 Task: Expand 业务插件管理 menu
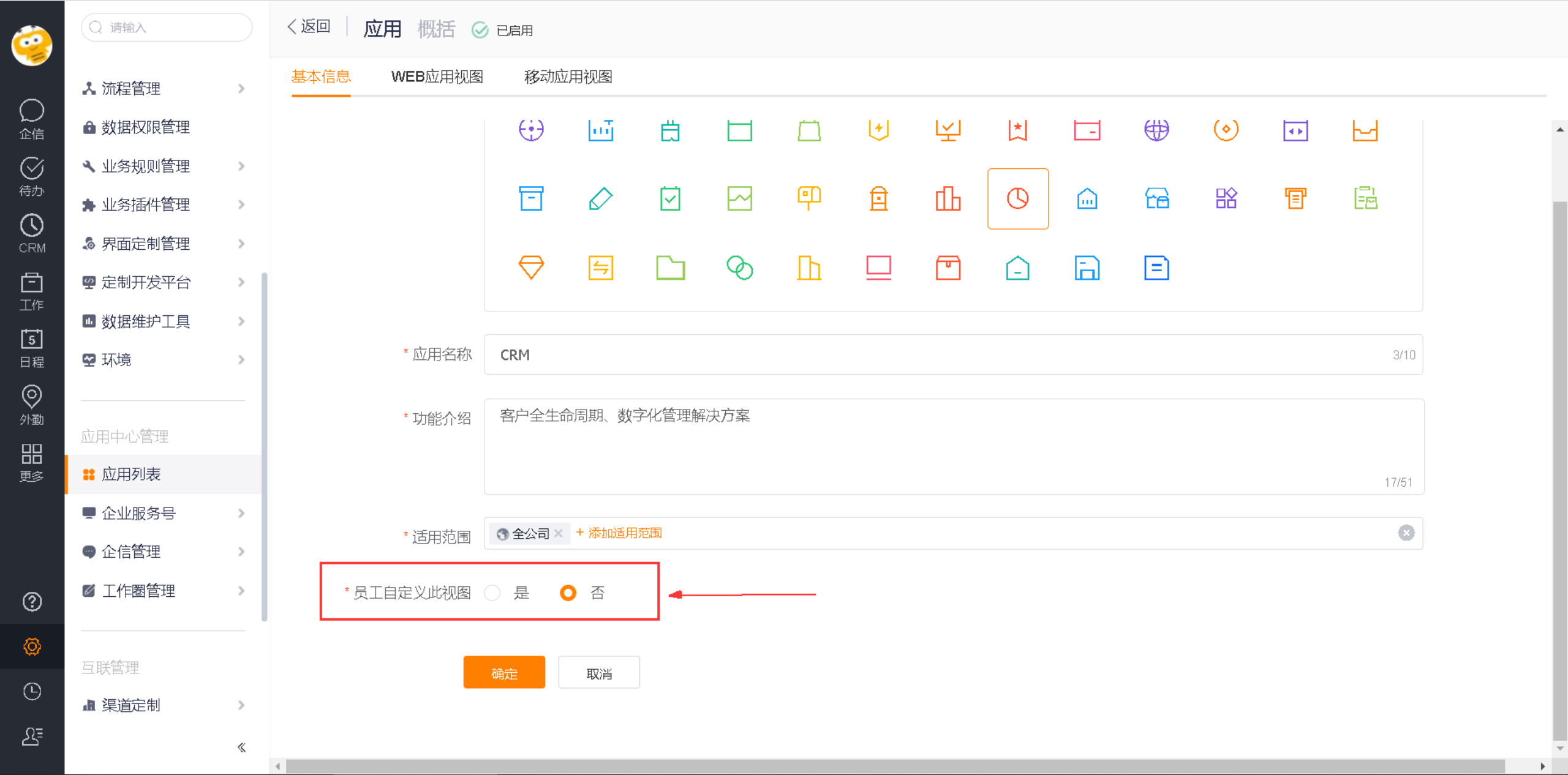[164, 204]
